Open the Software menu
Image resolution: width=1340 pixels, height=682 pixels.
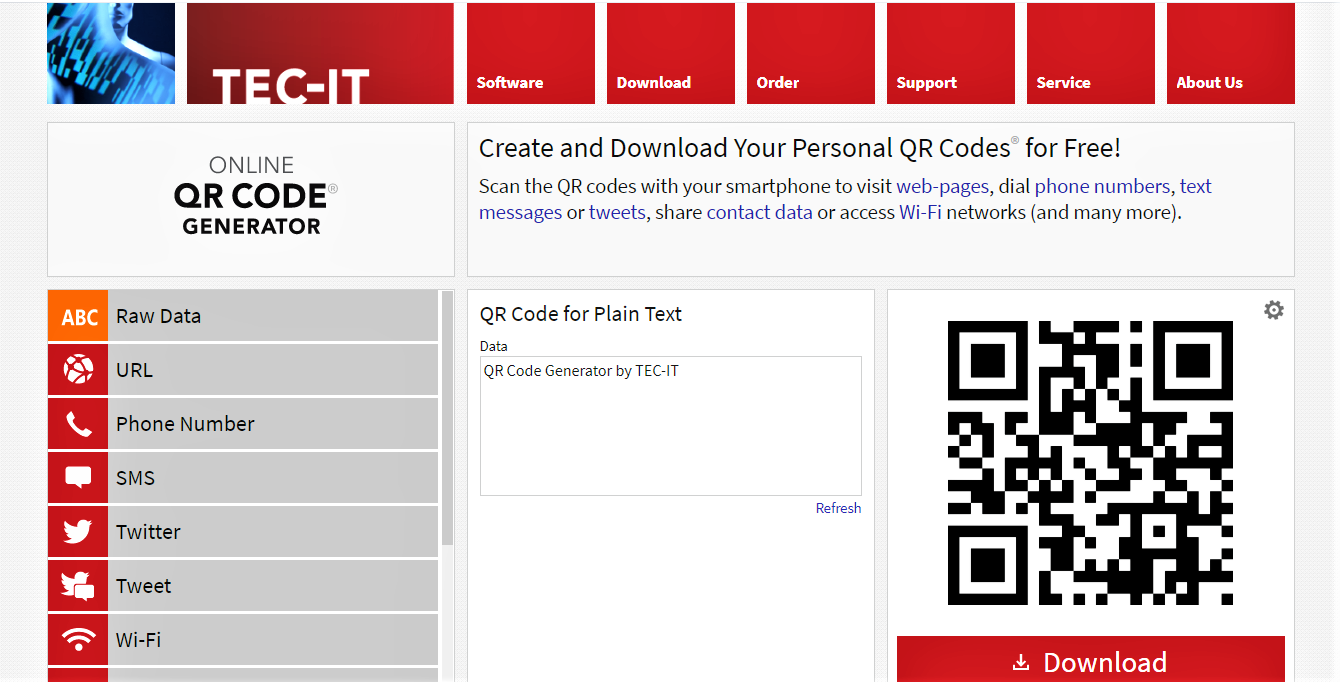[531, 53]
